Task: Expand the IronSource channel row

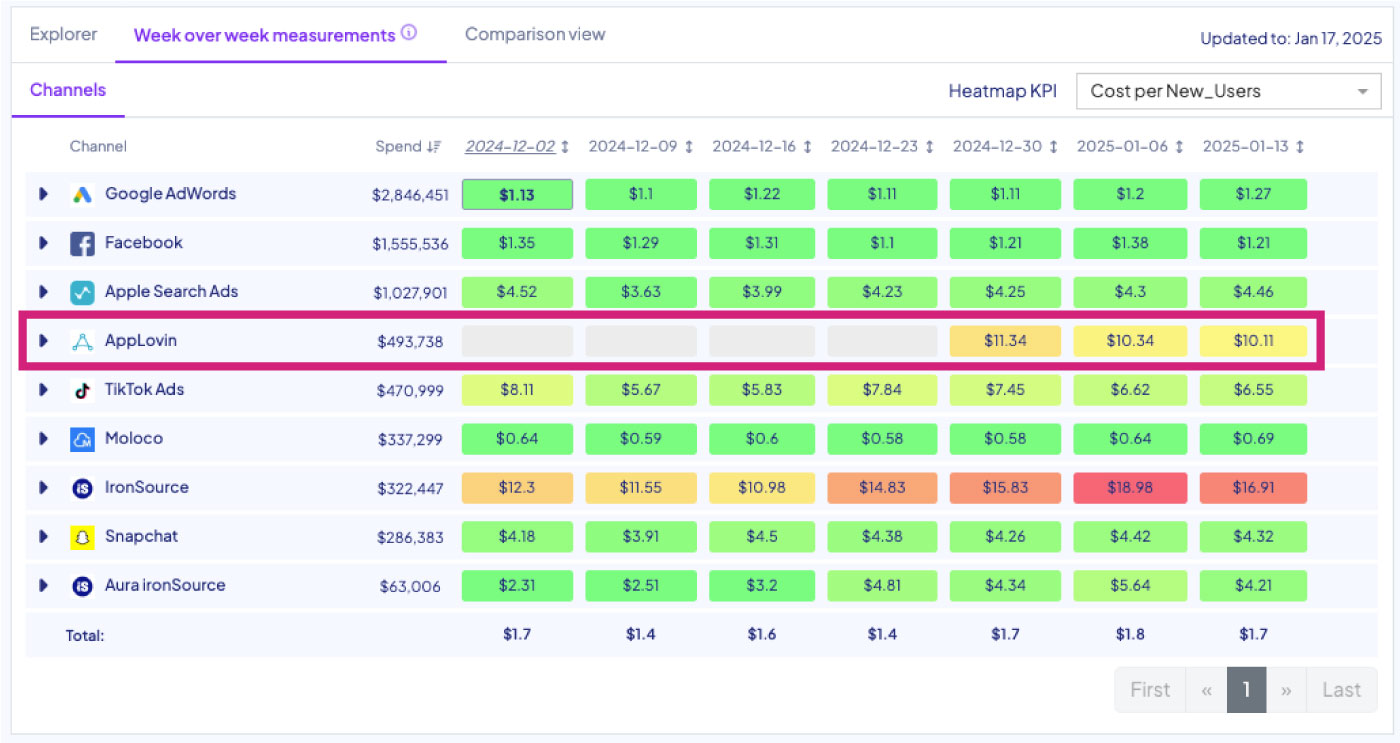Action: pyautogui.click(x=43, y=488)
